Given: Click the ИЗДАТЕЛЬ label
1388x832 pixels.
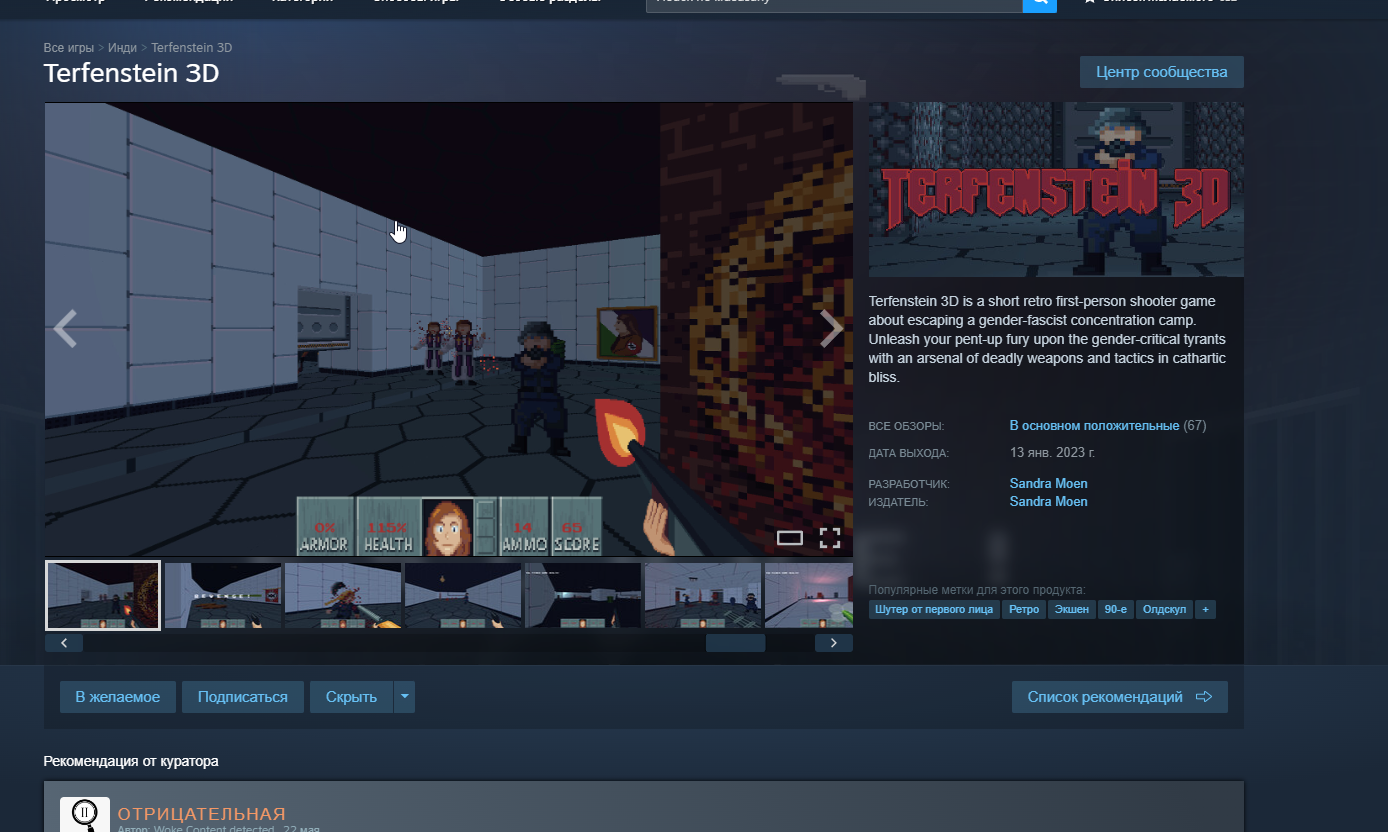Looking at the screenshot, I should [898, 502].
